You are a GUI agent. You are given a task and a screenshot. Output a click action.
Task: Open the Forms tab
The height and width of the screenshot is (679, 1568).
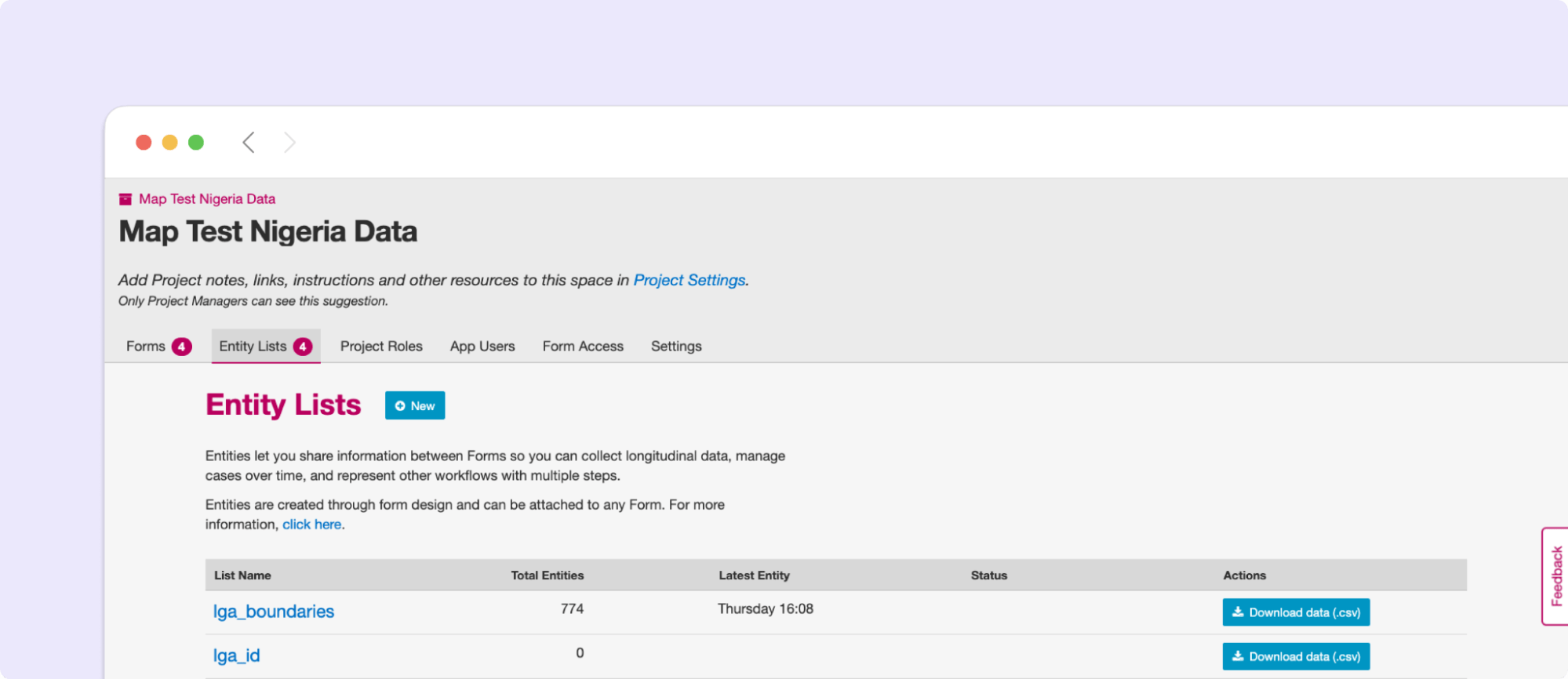tap(146, 347)
